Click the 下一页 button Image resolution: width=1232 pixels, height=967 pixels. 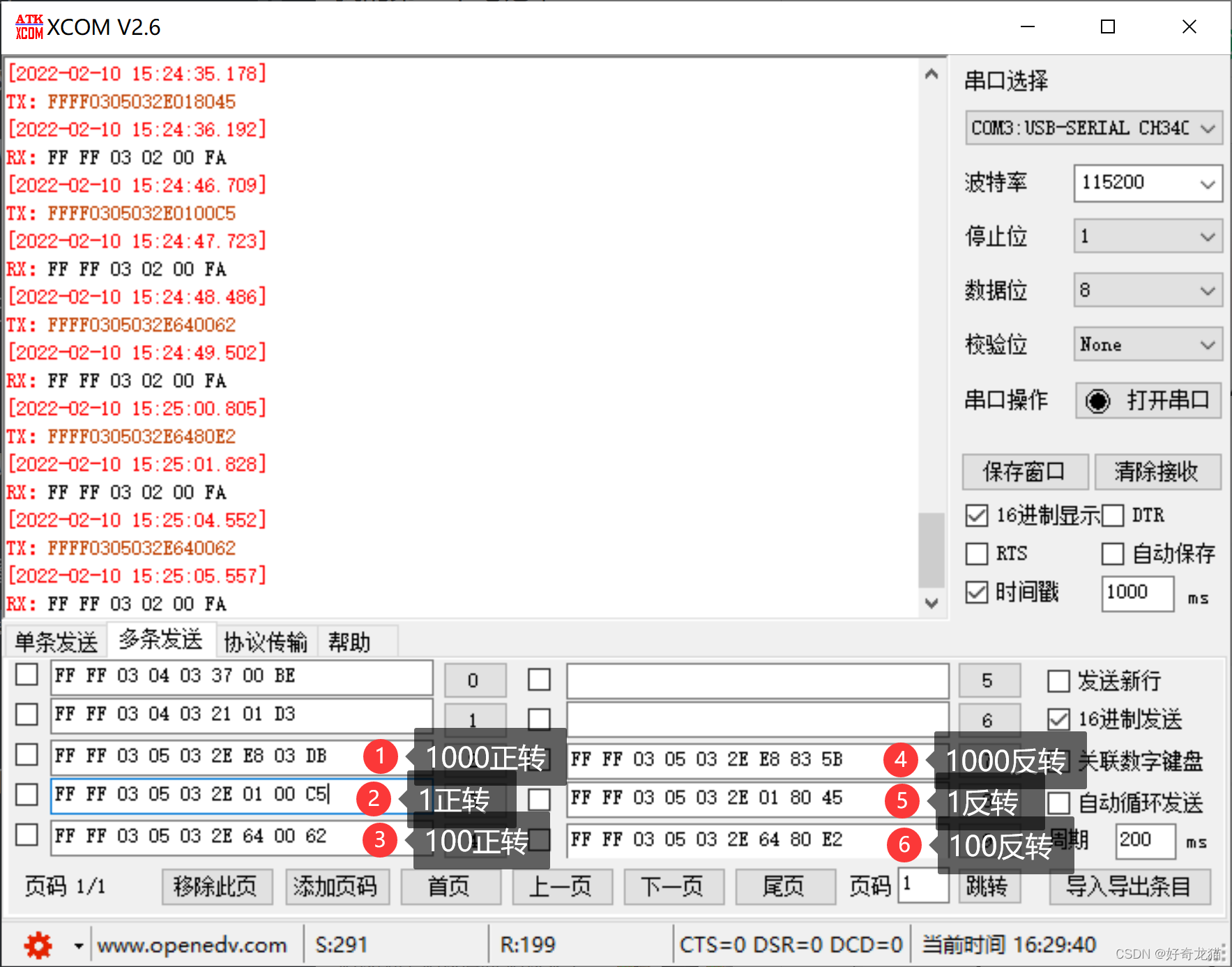(x=674, y=887)
